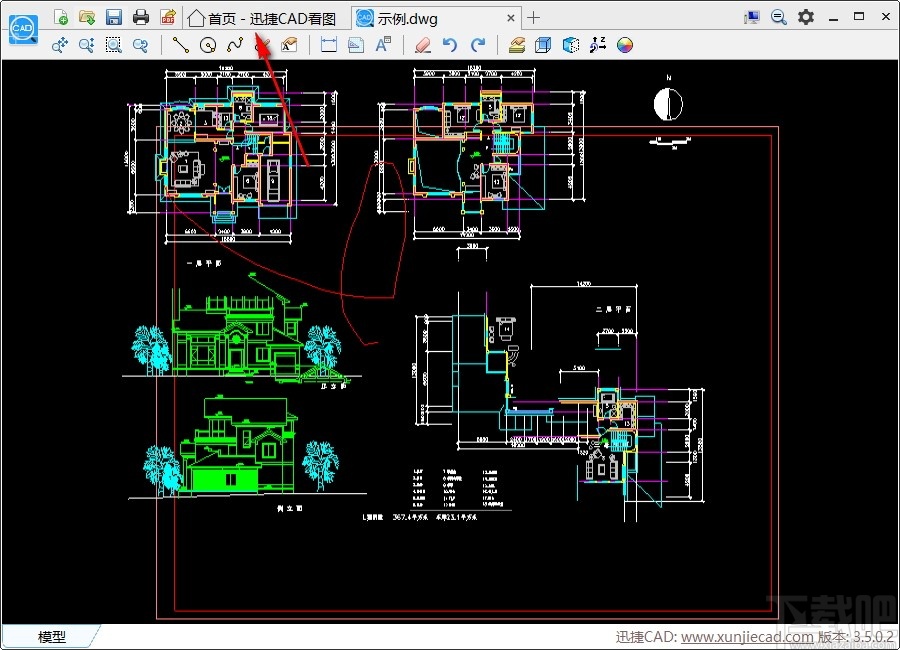Viewport: 900px width, 650px height.
Task: Click the magnifier search icon in title bar
Action: pyautogui.click(x=778, y=17)
